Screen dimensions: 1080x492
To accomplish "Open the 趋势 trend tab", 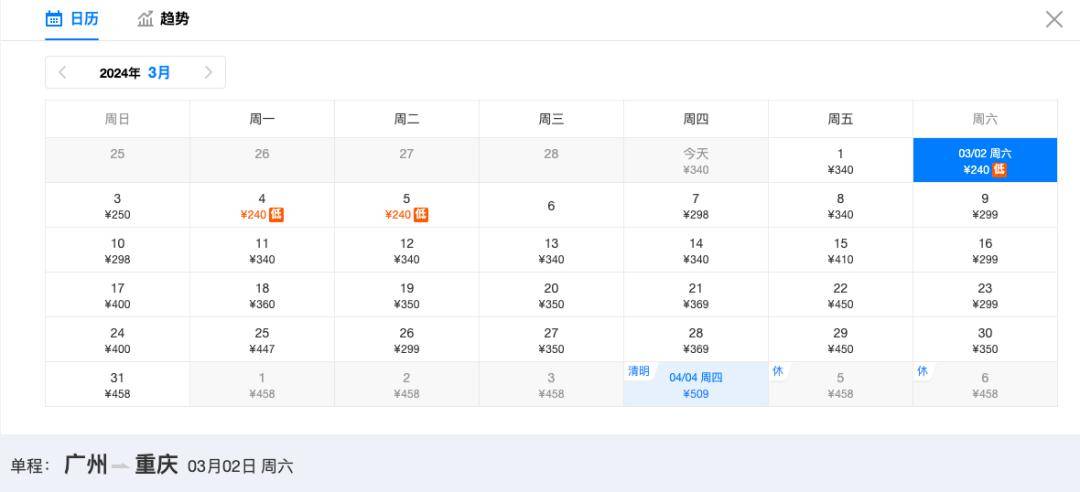I will [x=163, y=19].
